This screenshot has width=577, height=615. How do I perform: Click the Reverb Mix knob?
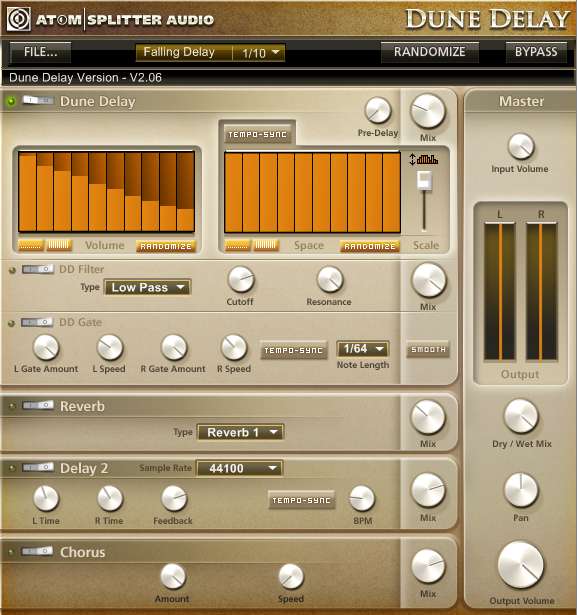pyautogui.click(x=428, y=417)
